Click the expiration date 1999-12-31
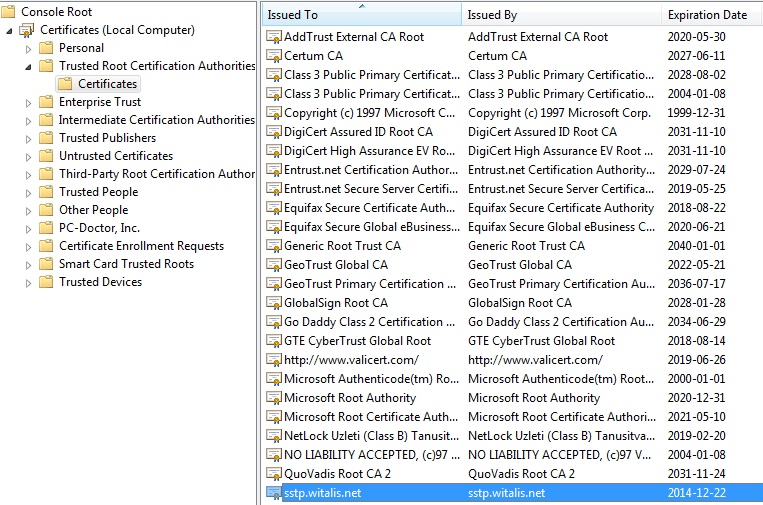The width and height of the screenshot is (763, 505). pos(696,113)
